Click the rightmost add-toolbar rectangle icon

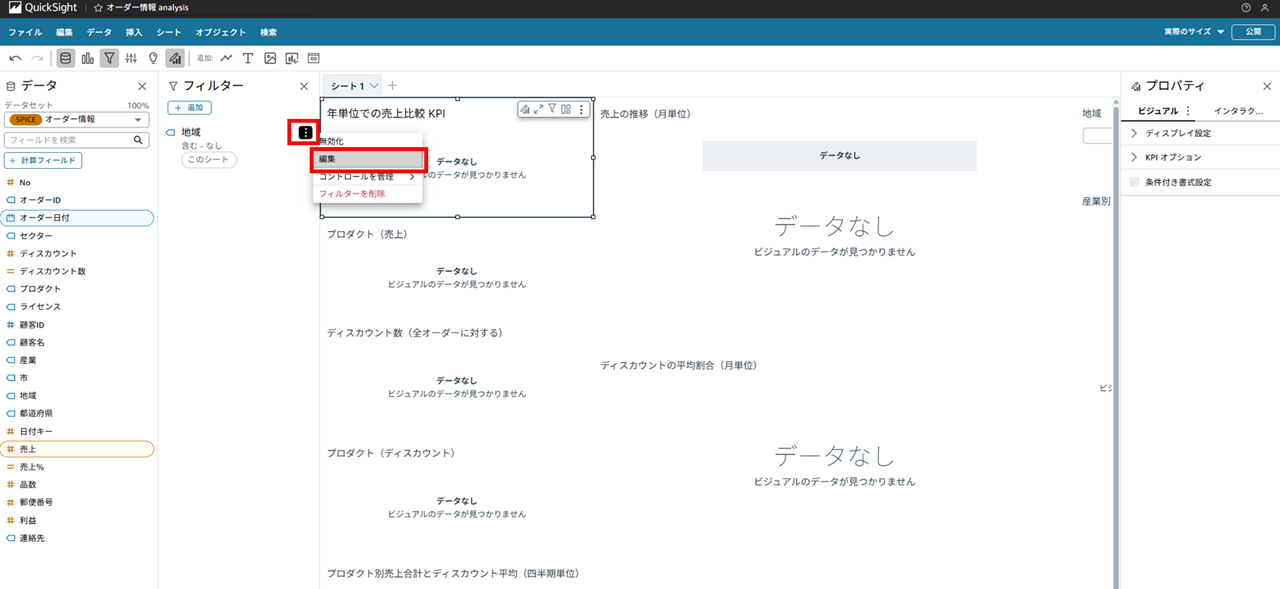click(x=314, y=58)
